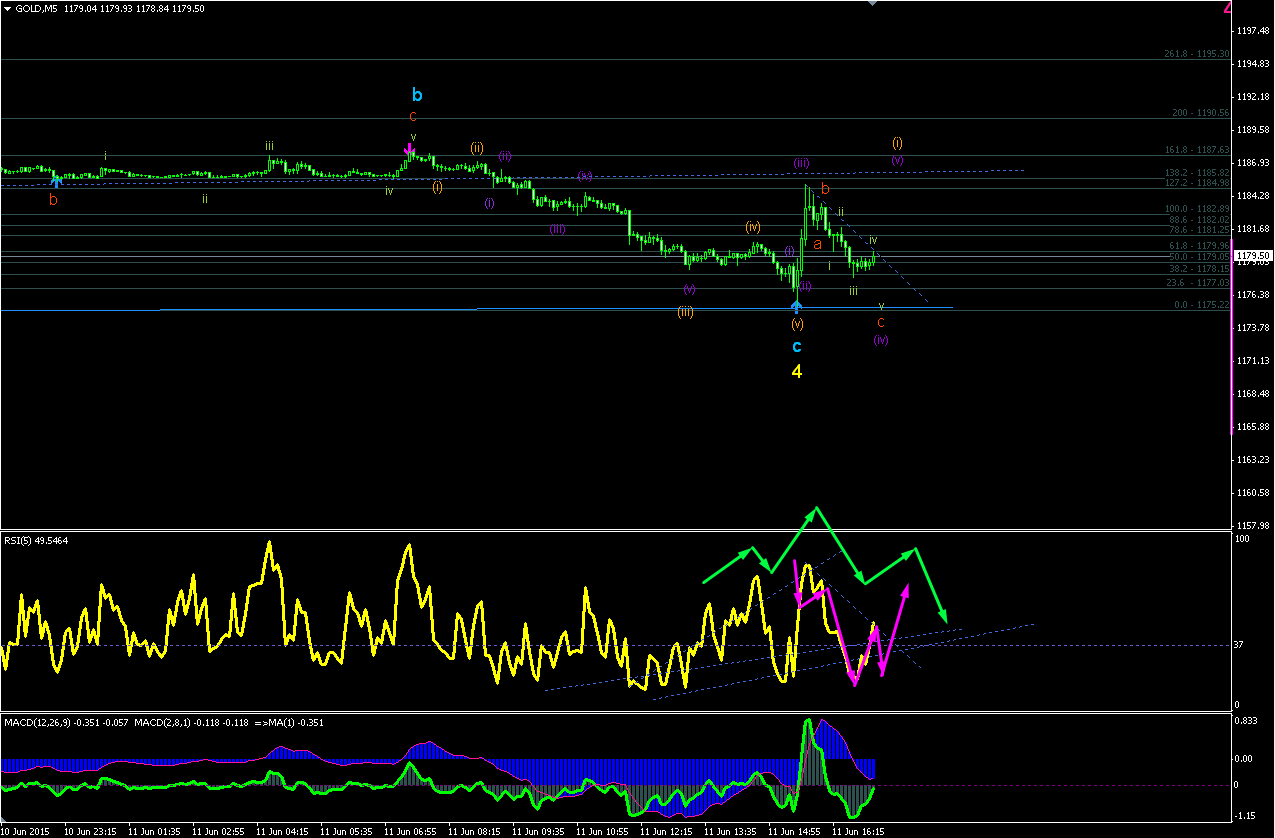This screenshot has width=1275, height=838.
Task: Select the orange '(iv)' wave label
Action: [753, 227]
